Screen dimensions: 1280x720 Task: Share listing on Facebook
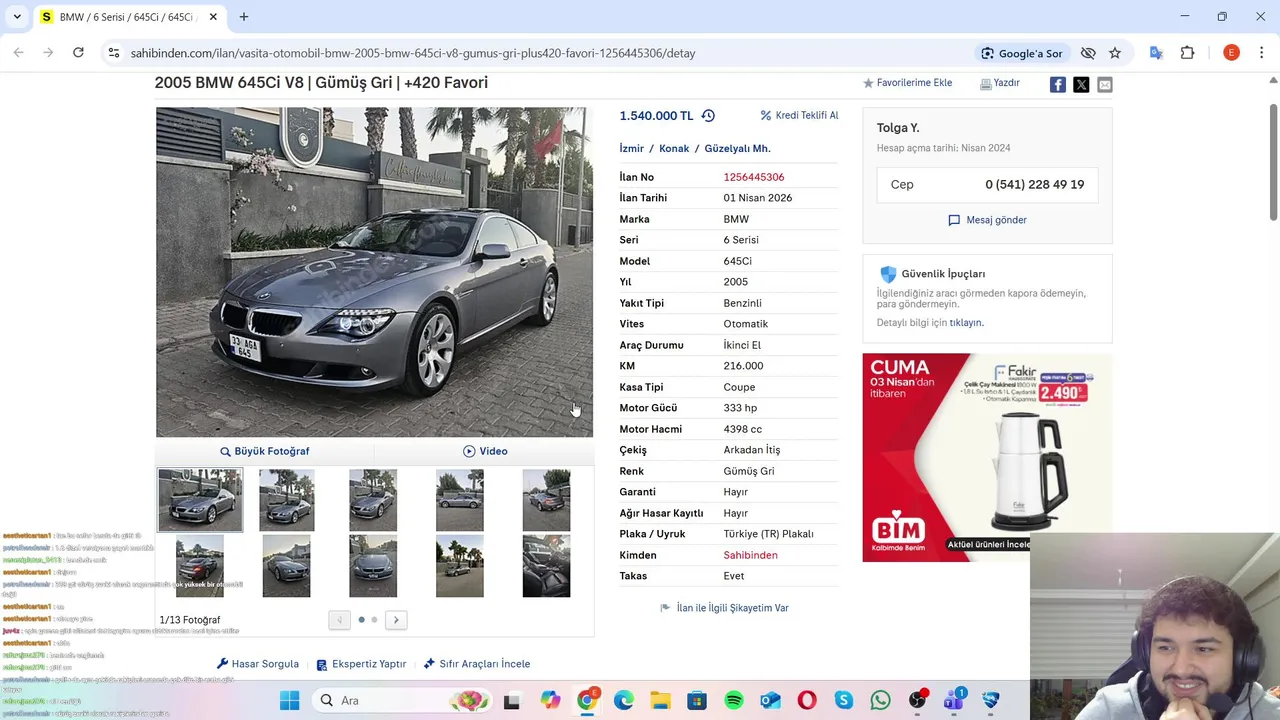(1057, 85)
